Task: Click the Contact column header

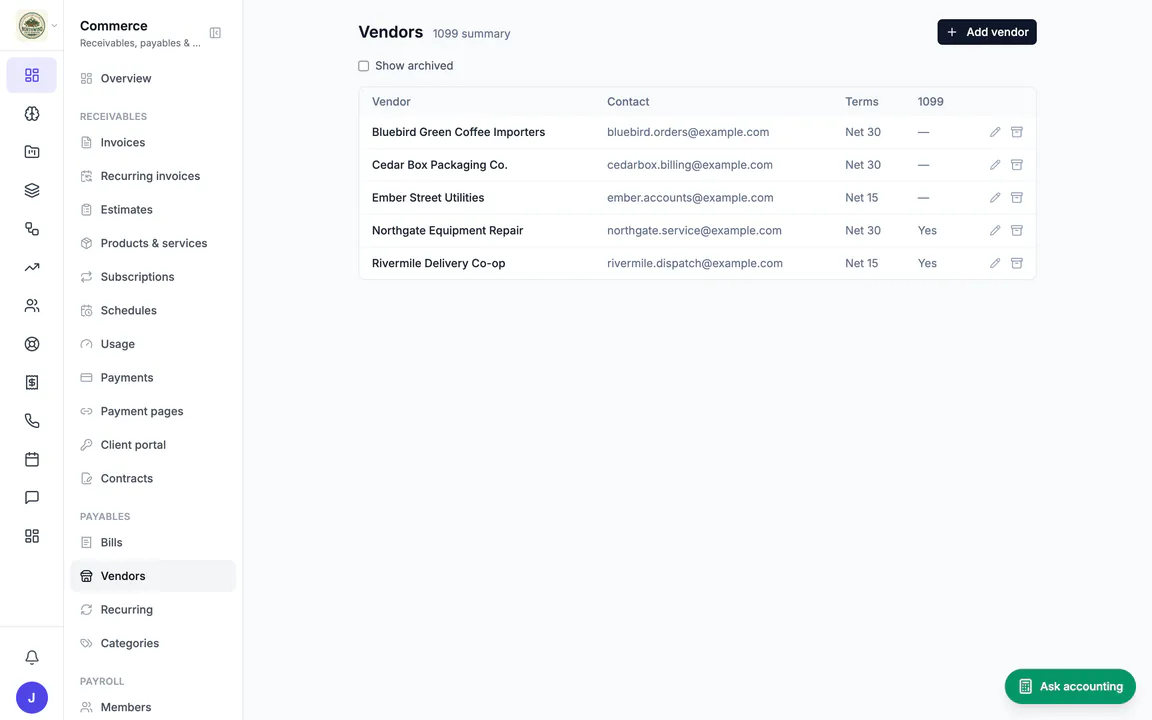Action: [x=628, y=101]
